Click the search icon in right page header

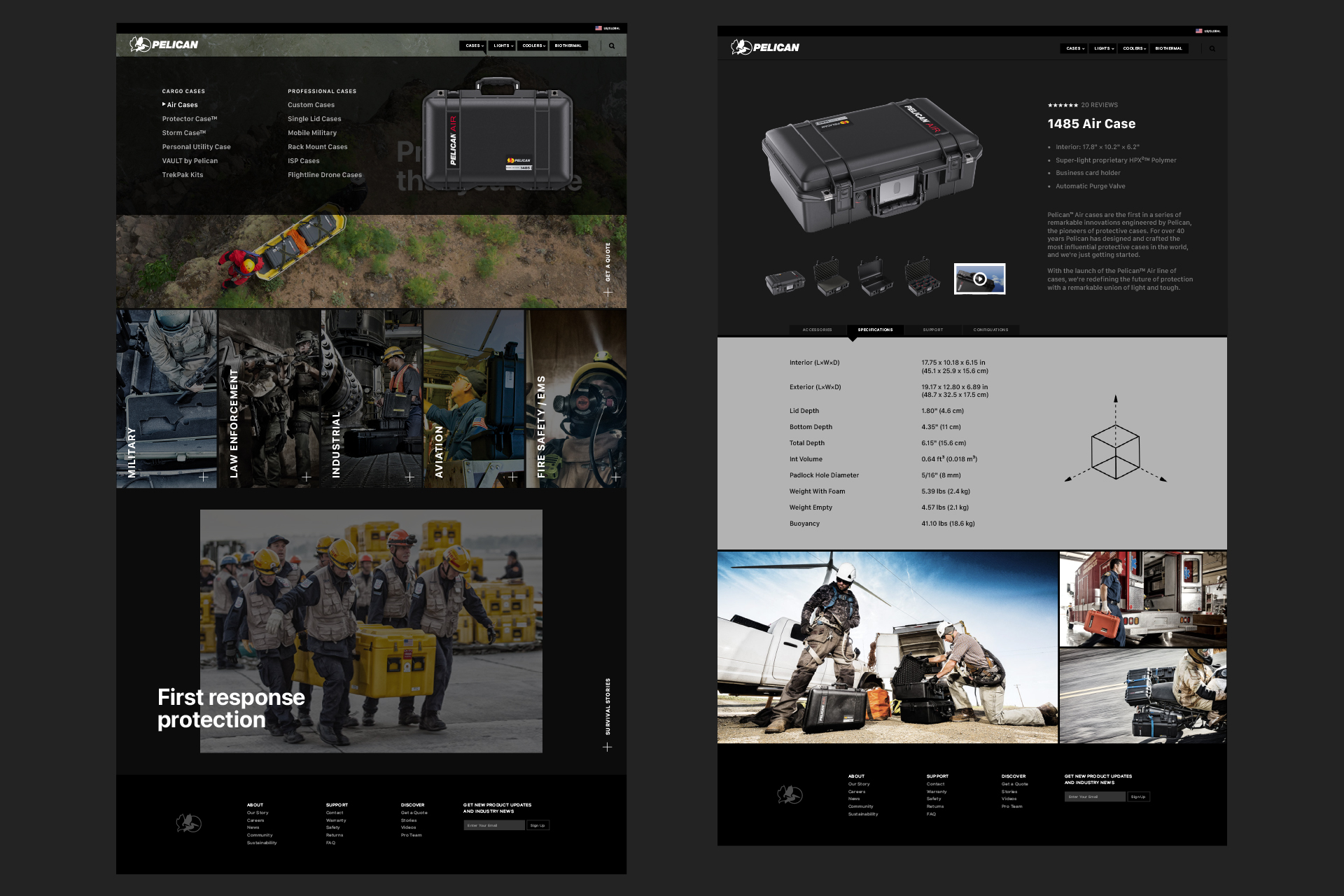pyautogui.click(x=1212, y=49)
